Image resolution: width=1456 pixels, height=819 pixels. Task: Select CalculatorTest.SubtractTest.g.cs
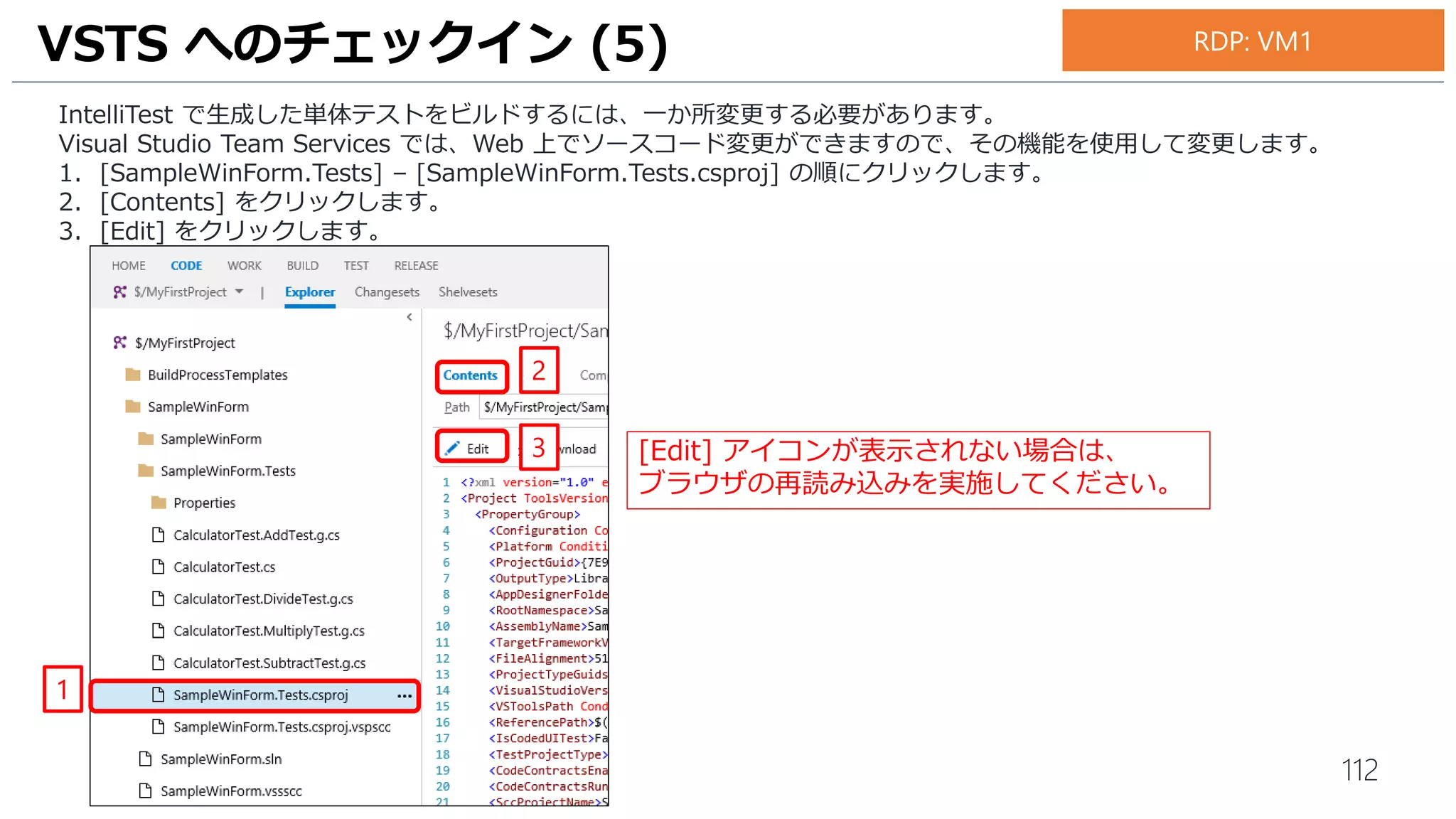tap(269, 663)
